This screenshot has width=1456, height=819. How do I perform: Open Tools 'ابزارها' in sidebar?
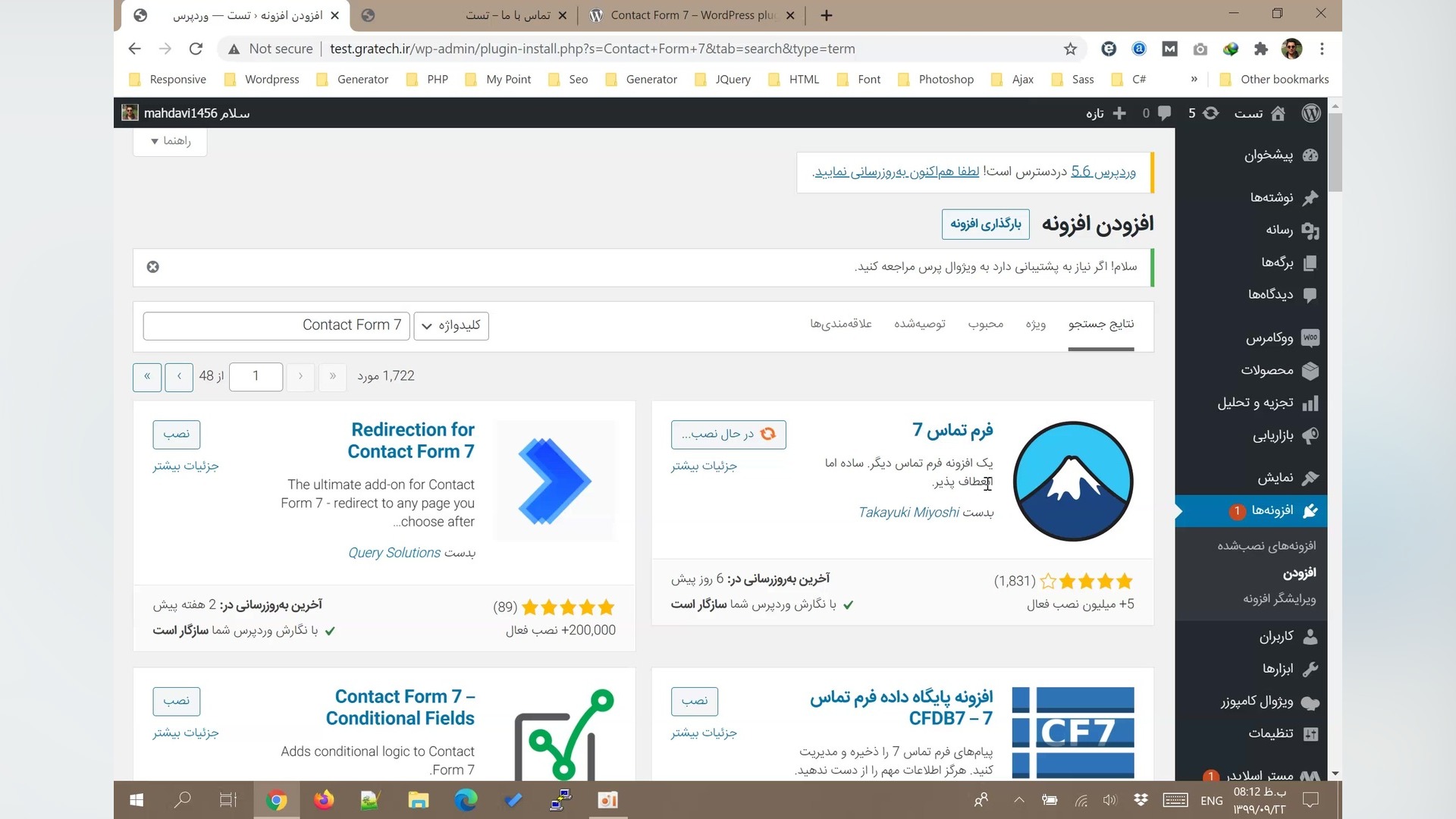[1290, 669]
